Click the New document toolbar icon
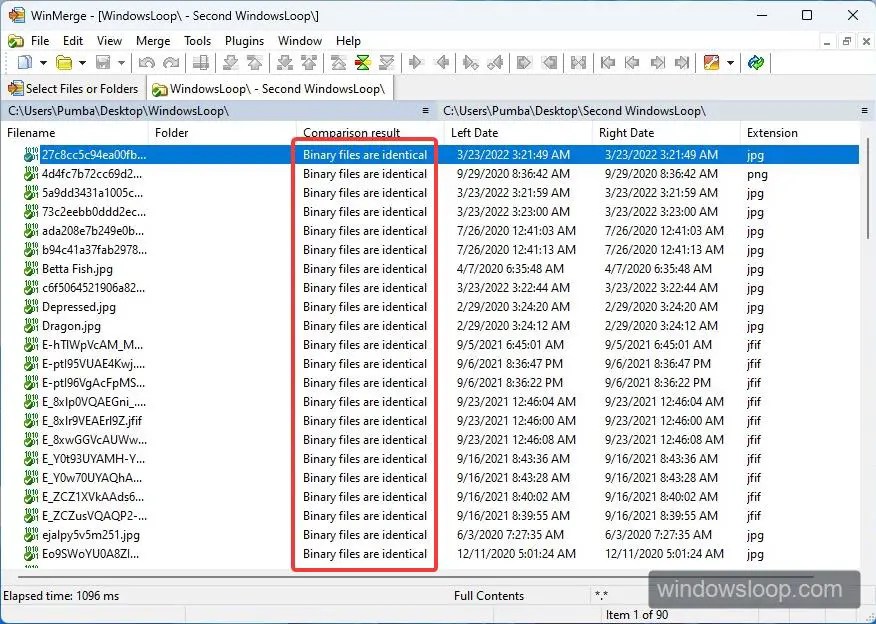This screenshot has width=876, height=624. pyautogui.click(x=23, y=63)
